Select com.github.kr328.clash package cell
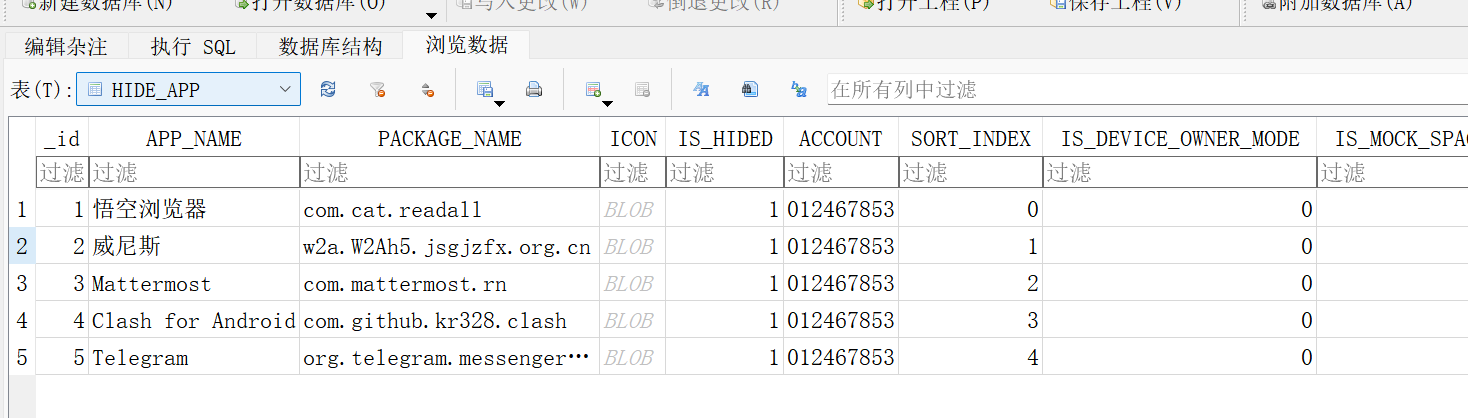This screenshot has height=418, width=1468. coord(449,321)
